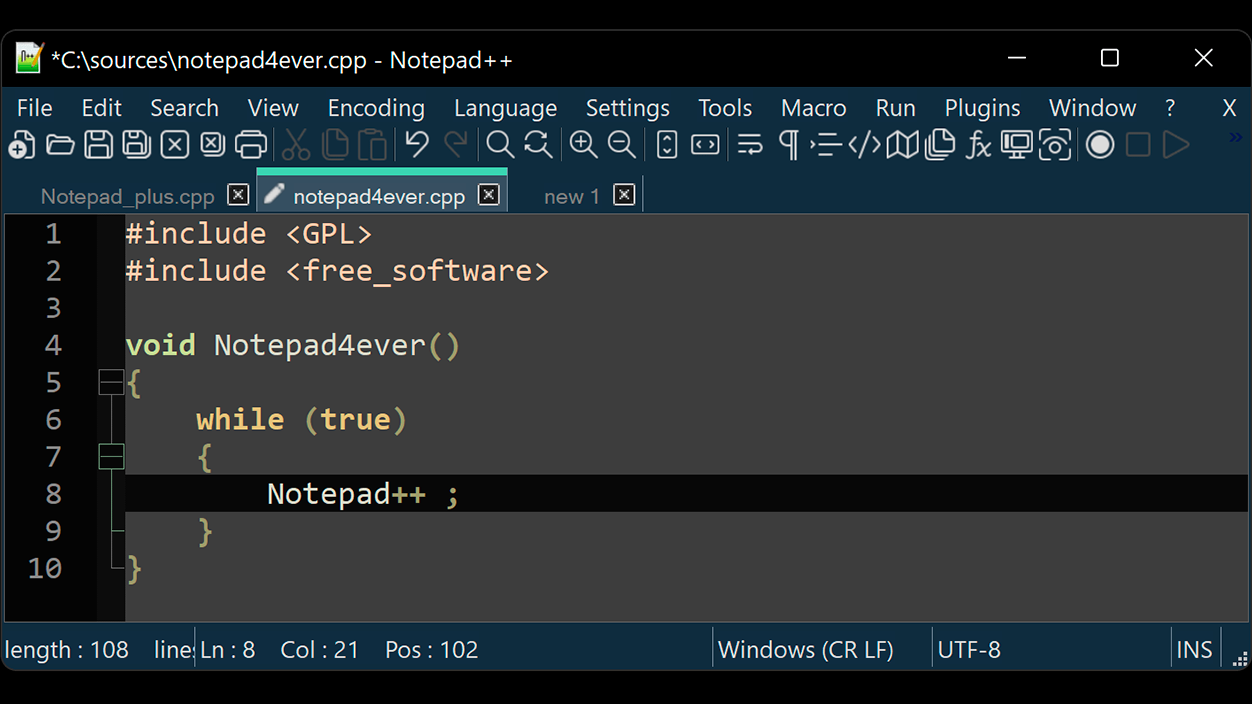Print the document with the printer icon

(x=251, y=145)
